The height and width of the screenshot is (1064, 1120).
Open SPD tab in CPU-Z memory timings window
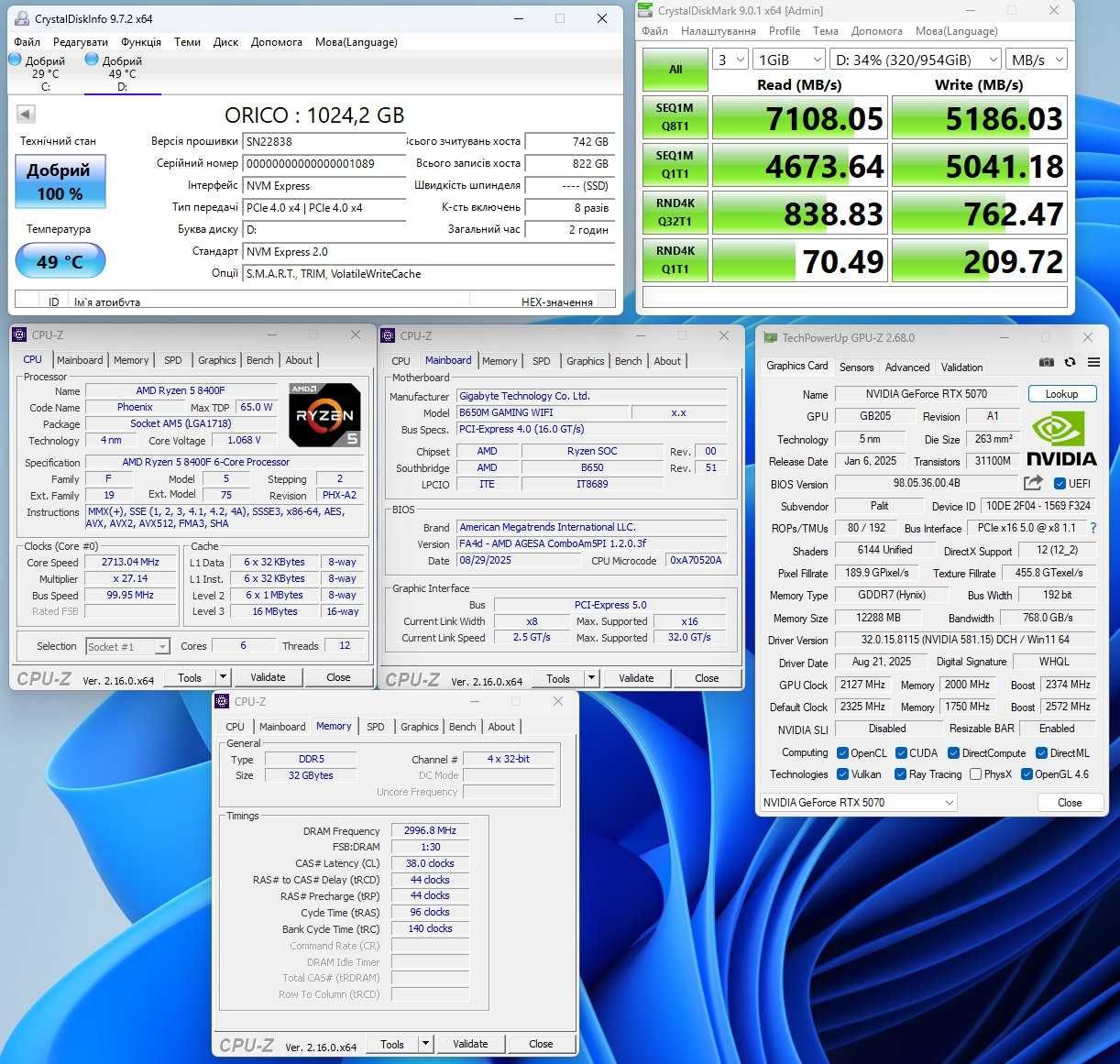point(376,727)
